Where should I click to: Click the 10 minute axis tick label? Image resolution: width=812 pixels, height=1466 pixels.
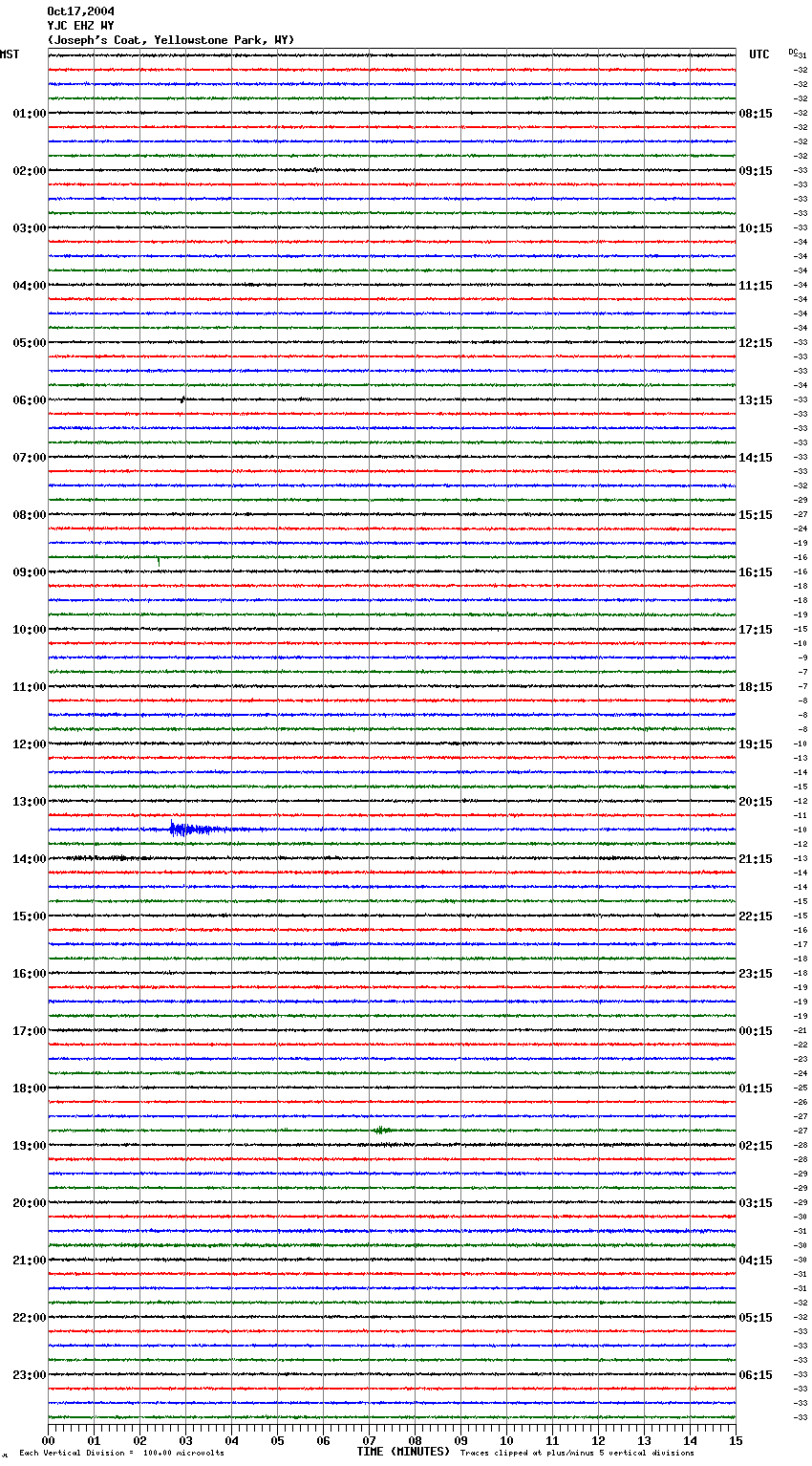[506, 1441]
